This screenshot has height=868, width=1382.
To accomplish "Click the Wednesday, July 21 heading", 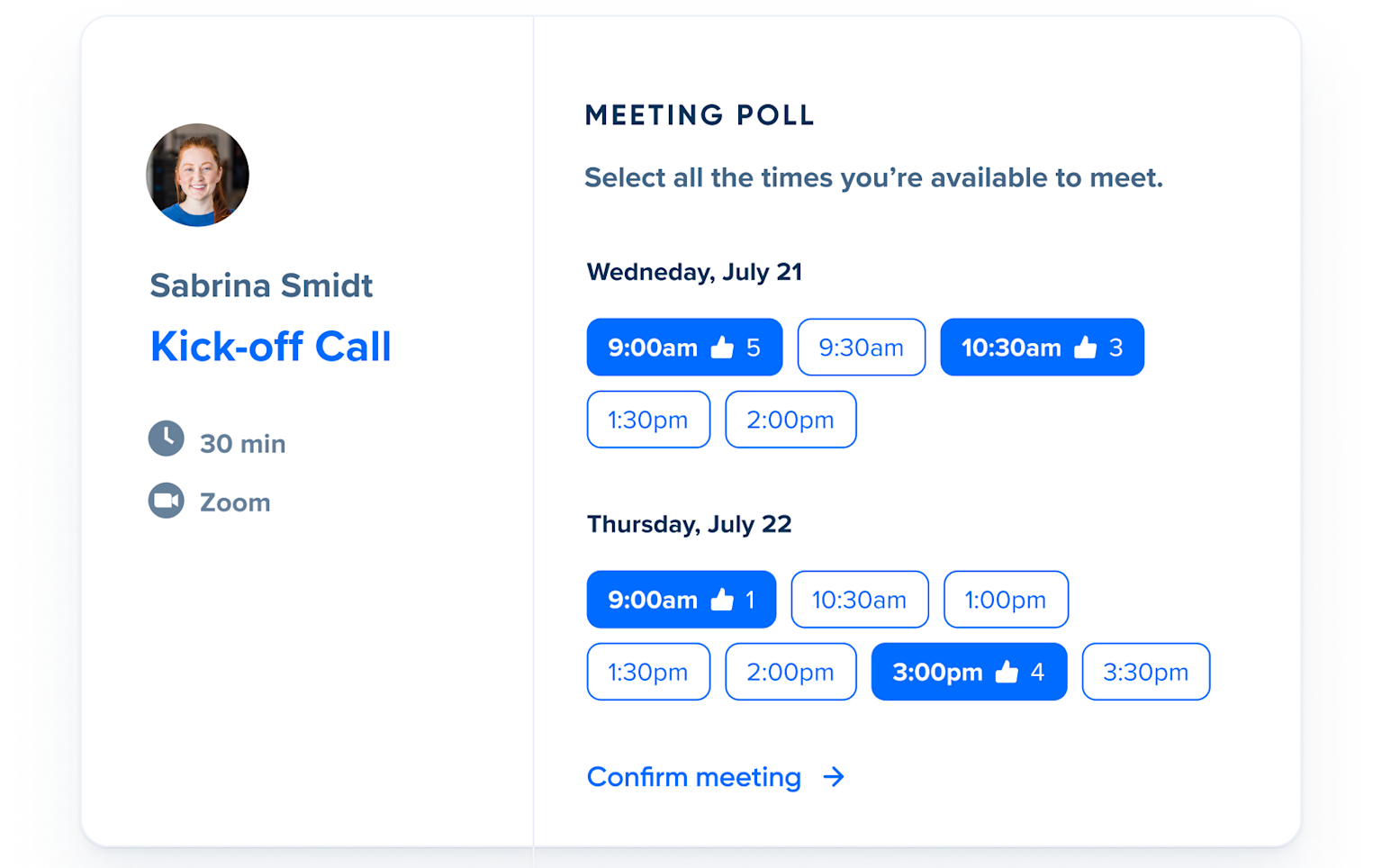I will coord(694,272).
